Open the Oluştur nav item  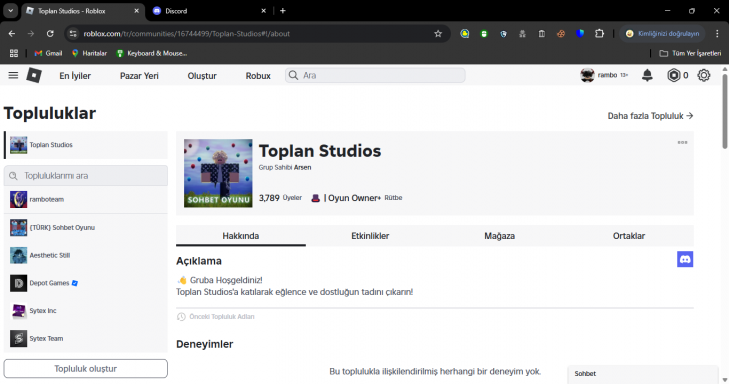pos(202,76)
